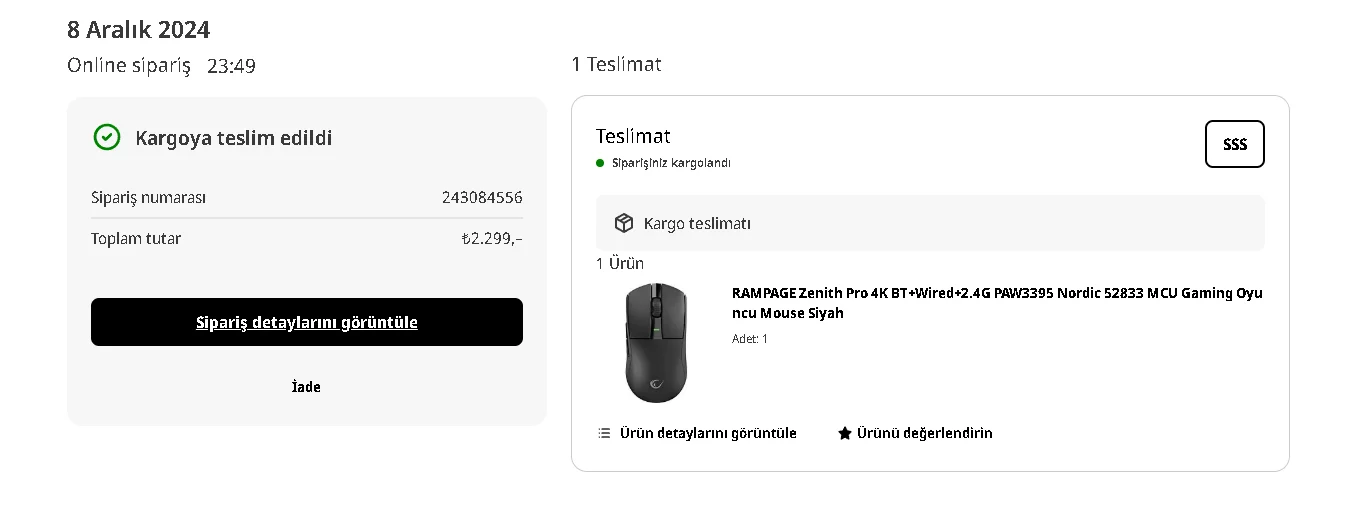This screenshot has width=1372, height=511.
Task: Click the Kargo teslimatı row
Action: [930, 222]
